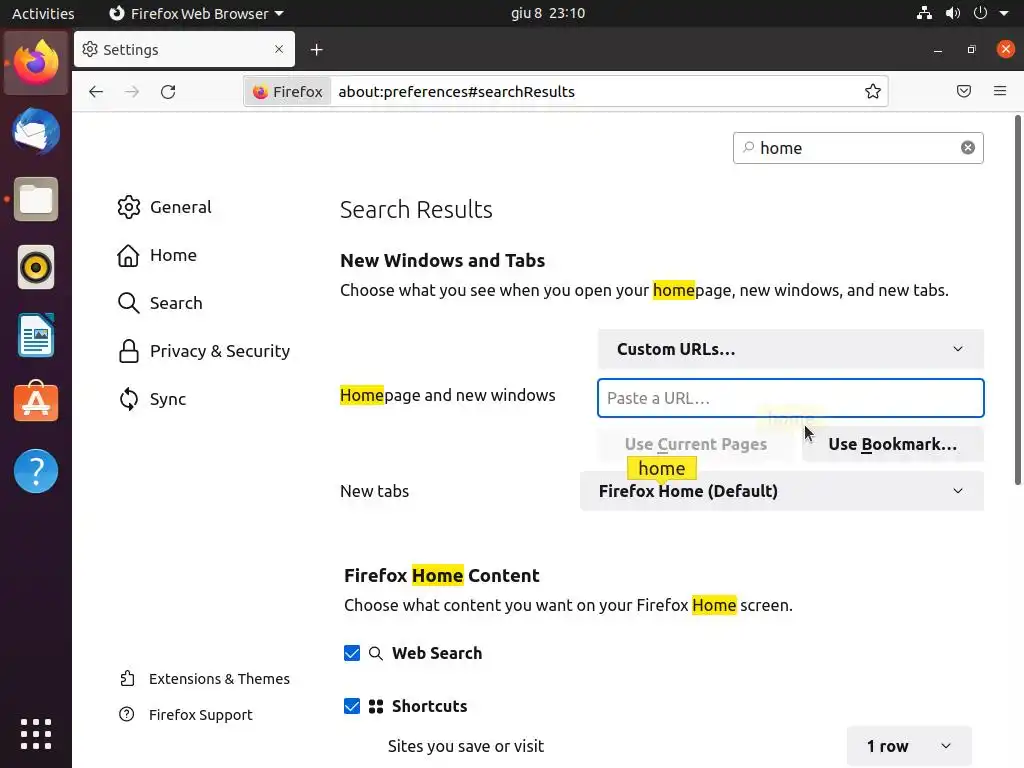The width and height of the screenshot is (1024, 768).
Task: Disable the Shortcuts checkbox
Action: point(352,706)
